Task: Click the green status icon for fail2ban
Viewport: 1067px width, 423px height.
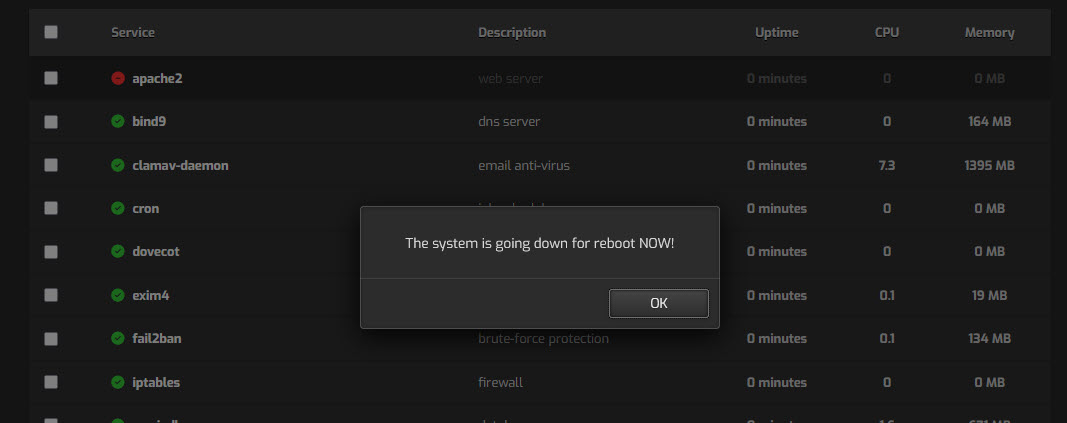Action: (118, 338)
